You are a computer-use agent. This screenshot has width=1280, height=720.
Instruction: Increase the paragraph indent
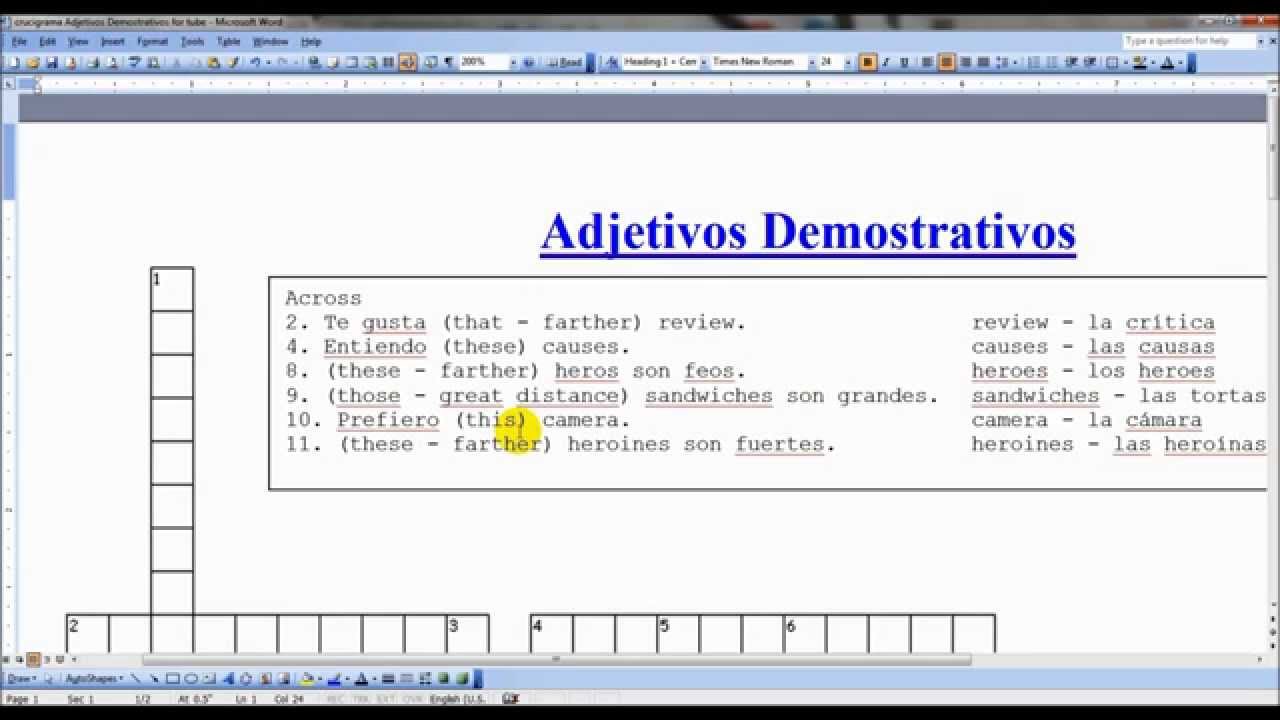pyautogui.click(x=1091, y=62)
